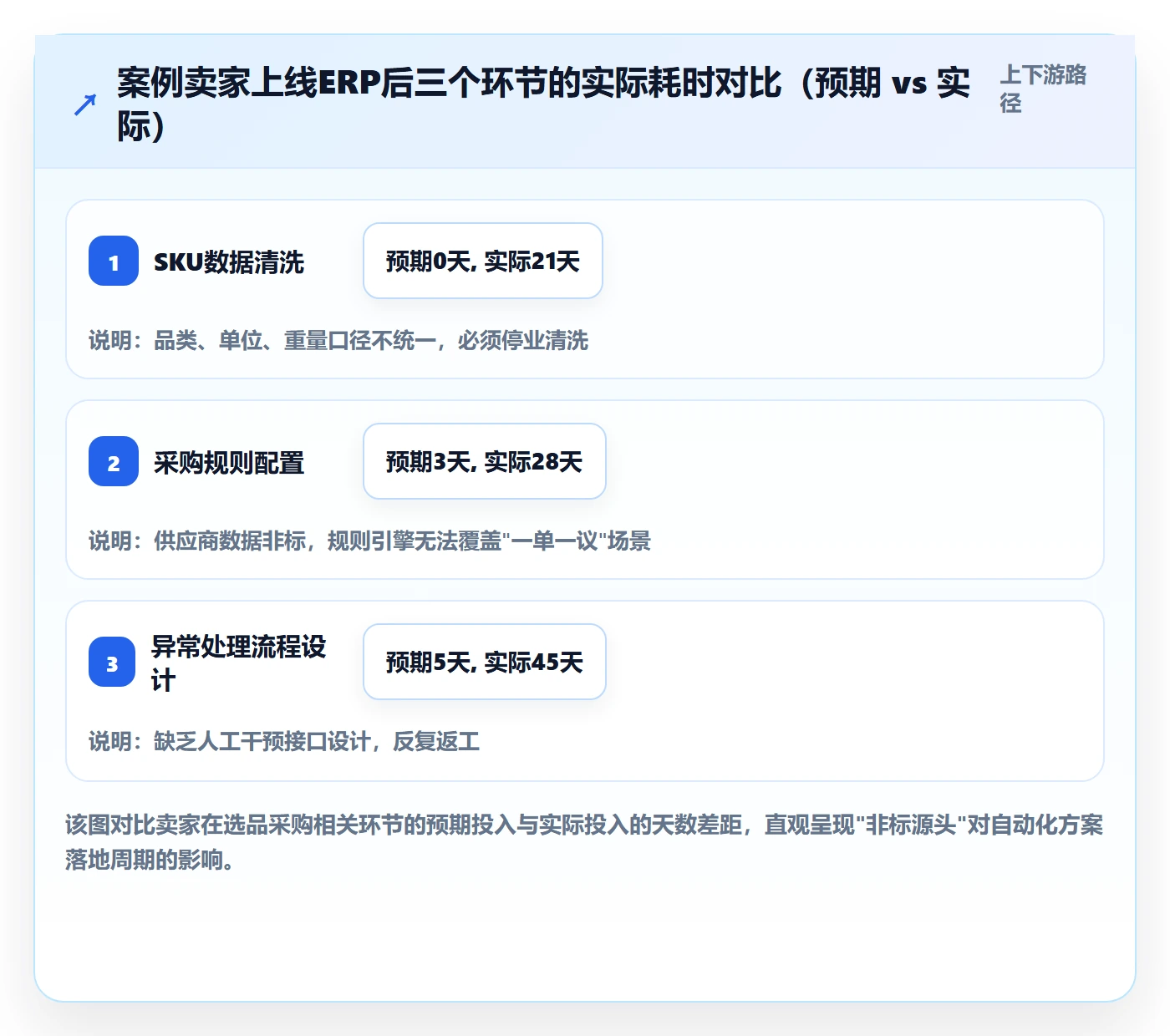Viewport: 1170px width, 1036px height.
Task: Select the 预期3天, 实际28天 value box
Action: click(x=485, y=461)
